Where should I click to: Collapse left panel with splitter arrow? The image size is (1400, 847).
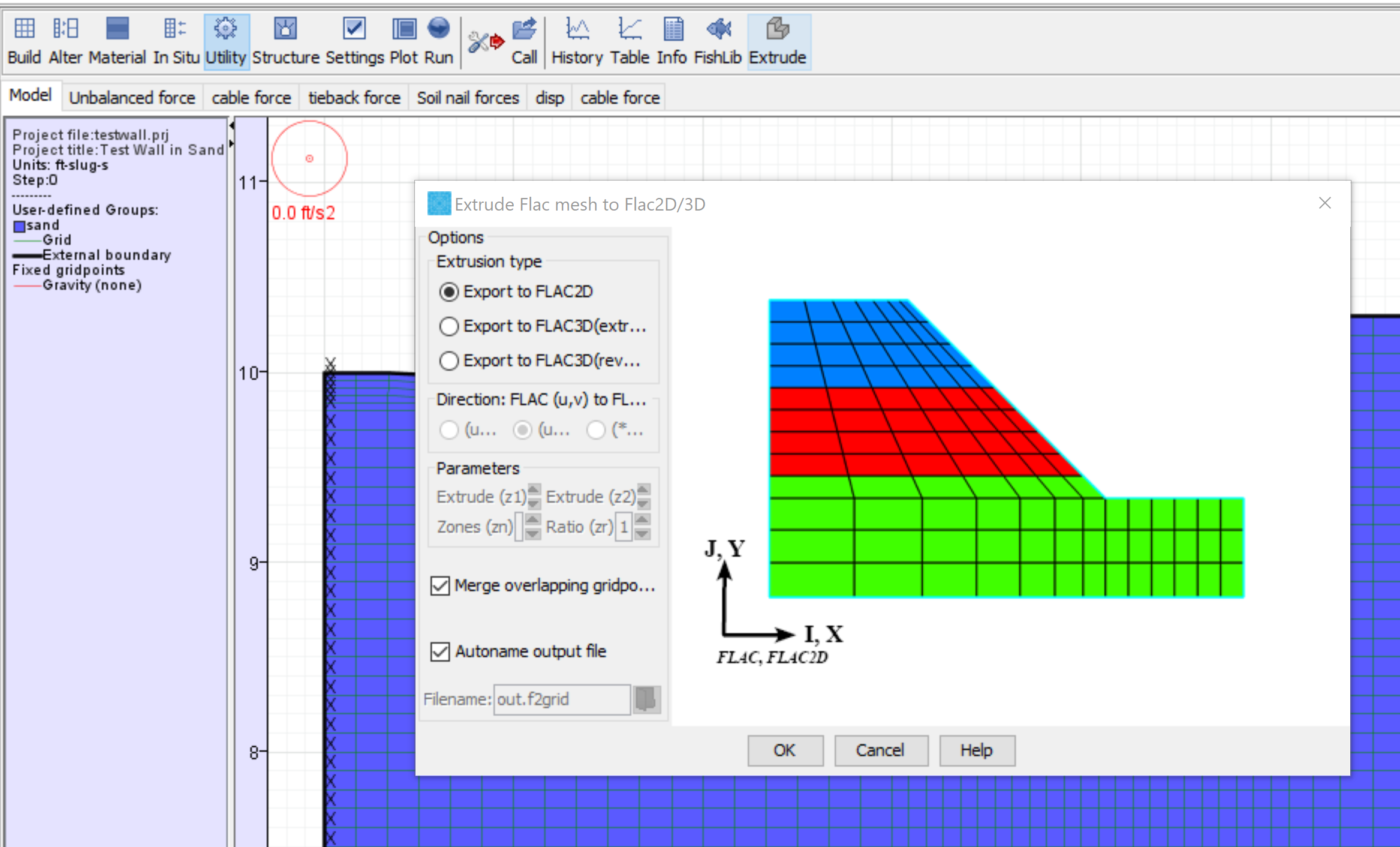[231, 126]
